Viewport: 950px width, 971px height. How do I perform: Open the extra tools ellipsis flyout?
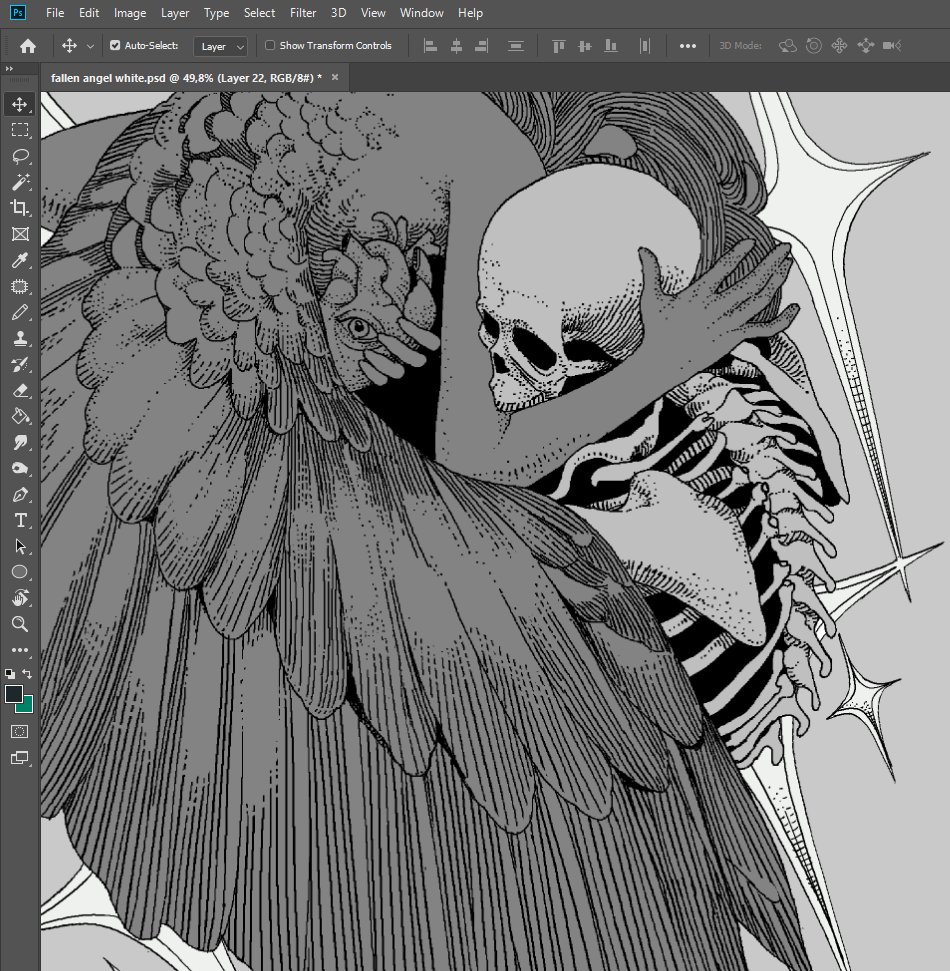tap(21, 649)
